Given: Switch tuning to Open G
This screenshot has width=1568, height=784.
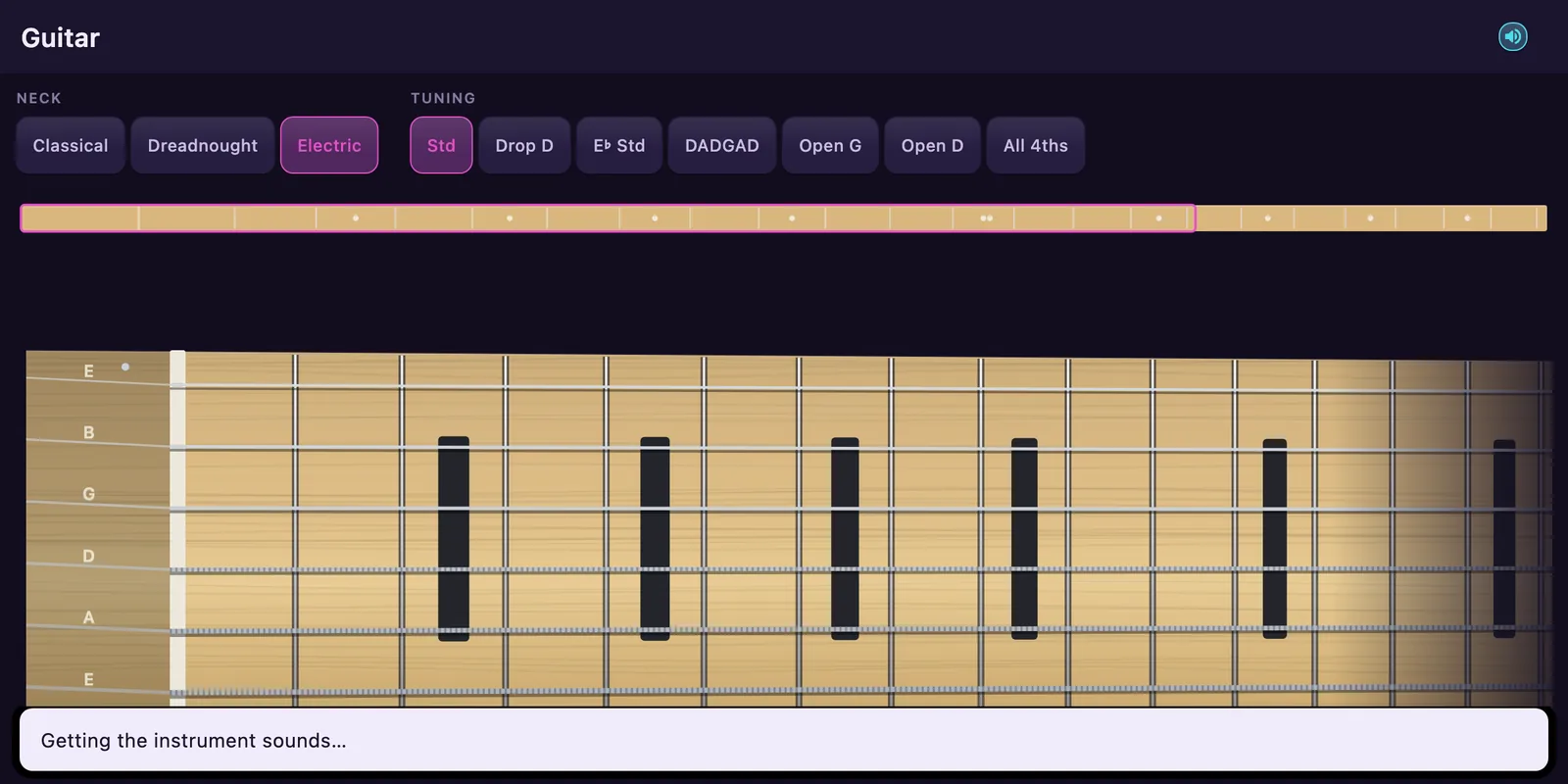Looking at the screenshot, I should pos(830,145).
